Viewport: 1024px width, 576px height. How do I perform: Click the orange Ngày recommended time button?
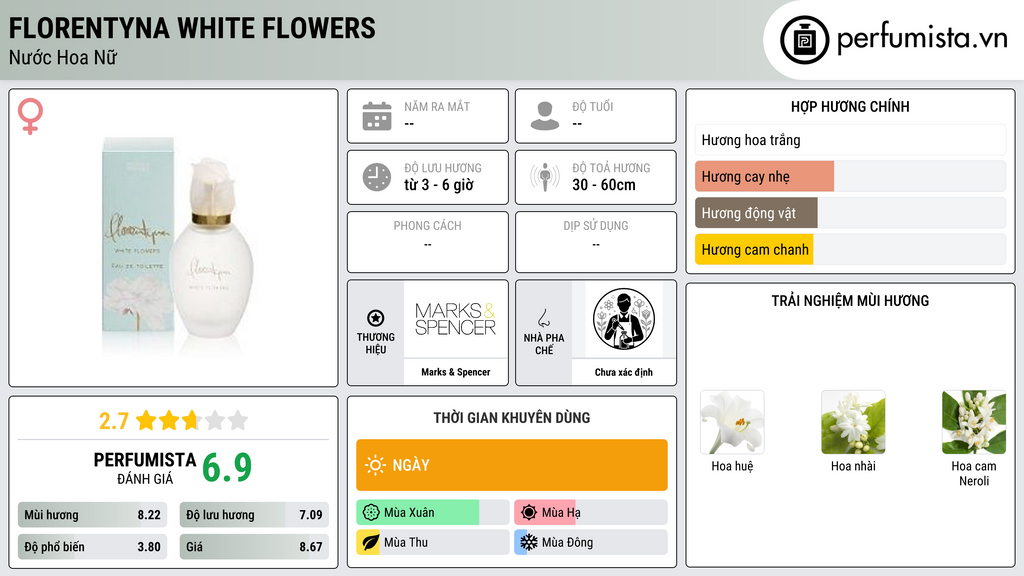pos(512,465)
